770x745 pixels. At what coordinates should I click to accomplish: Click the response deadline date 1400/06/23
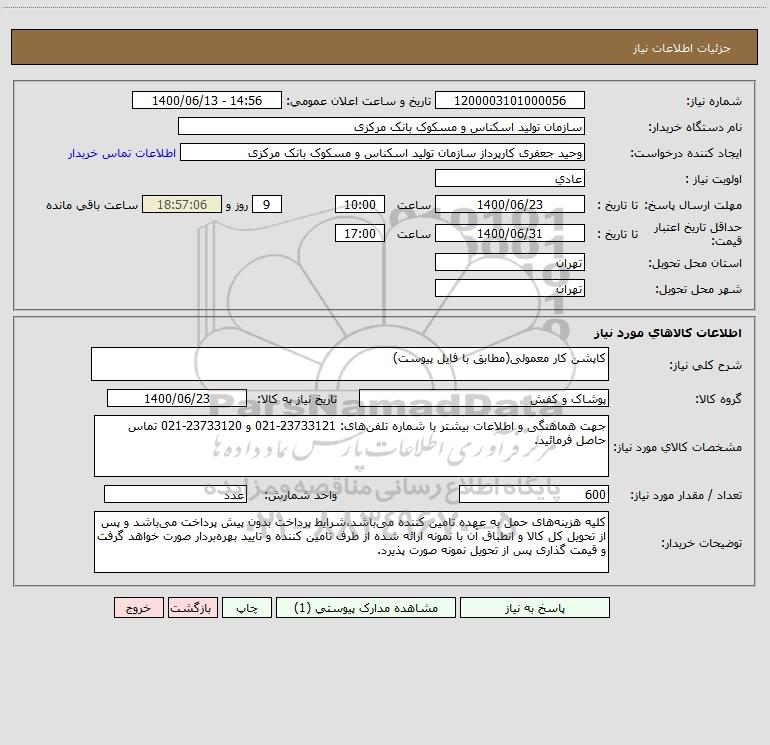point(510,204)
